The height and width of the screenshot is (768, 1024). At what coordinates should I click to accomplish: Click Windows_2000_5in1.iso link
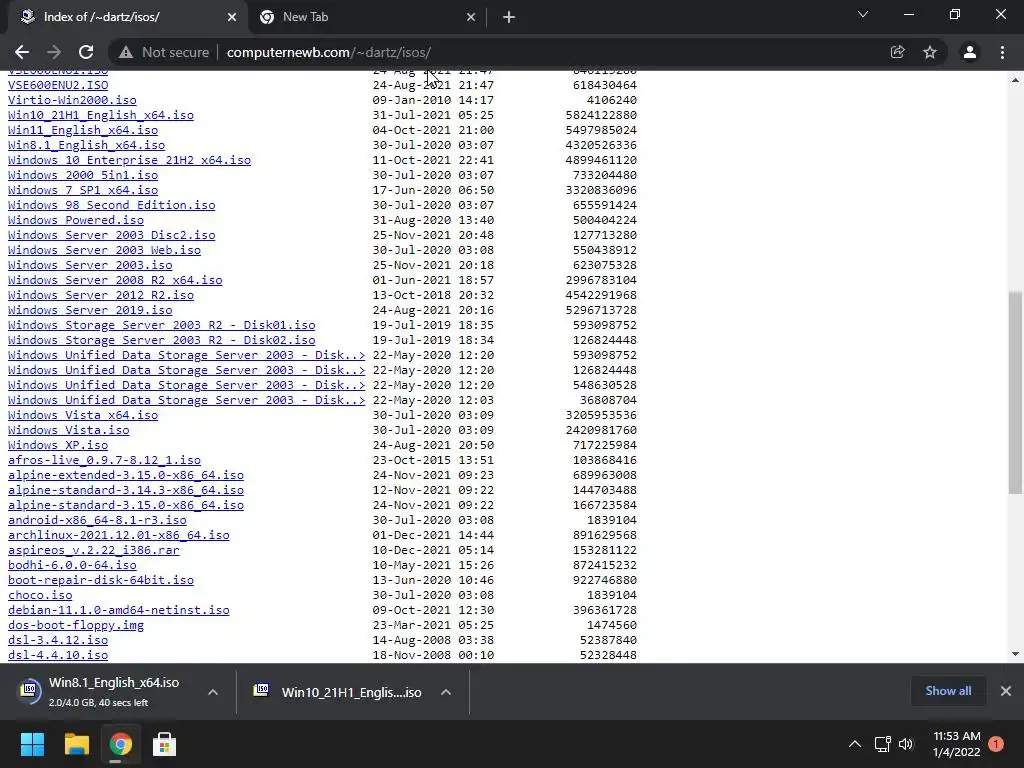83,175
